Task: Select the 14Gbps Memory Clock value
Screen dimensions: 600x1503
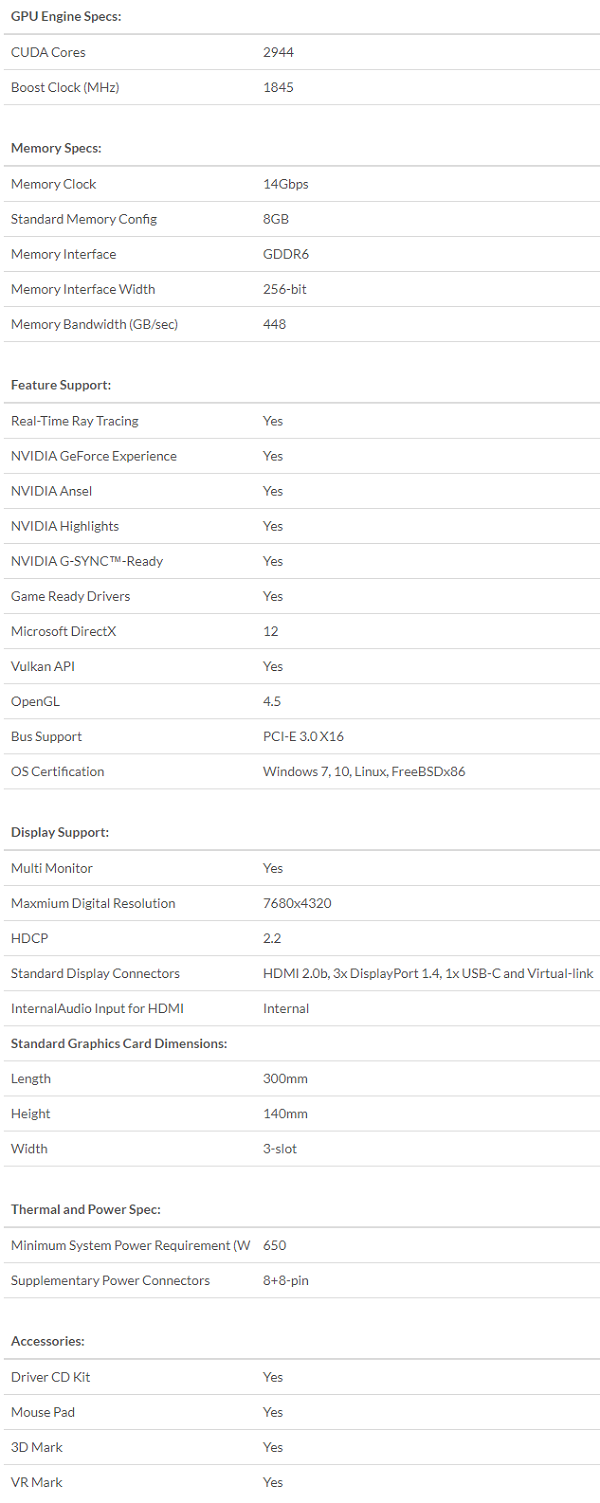Action: (285, 184)
